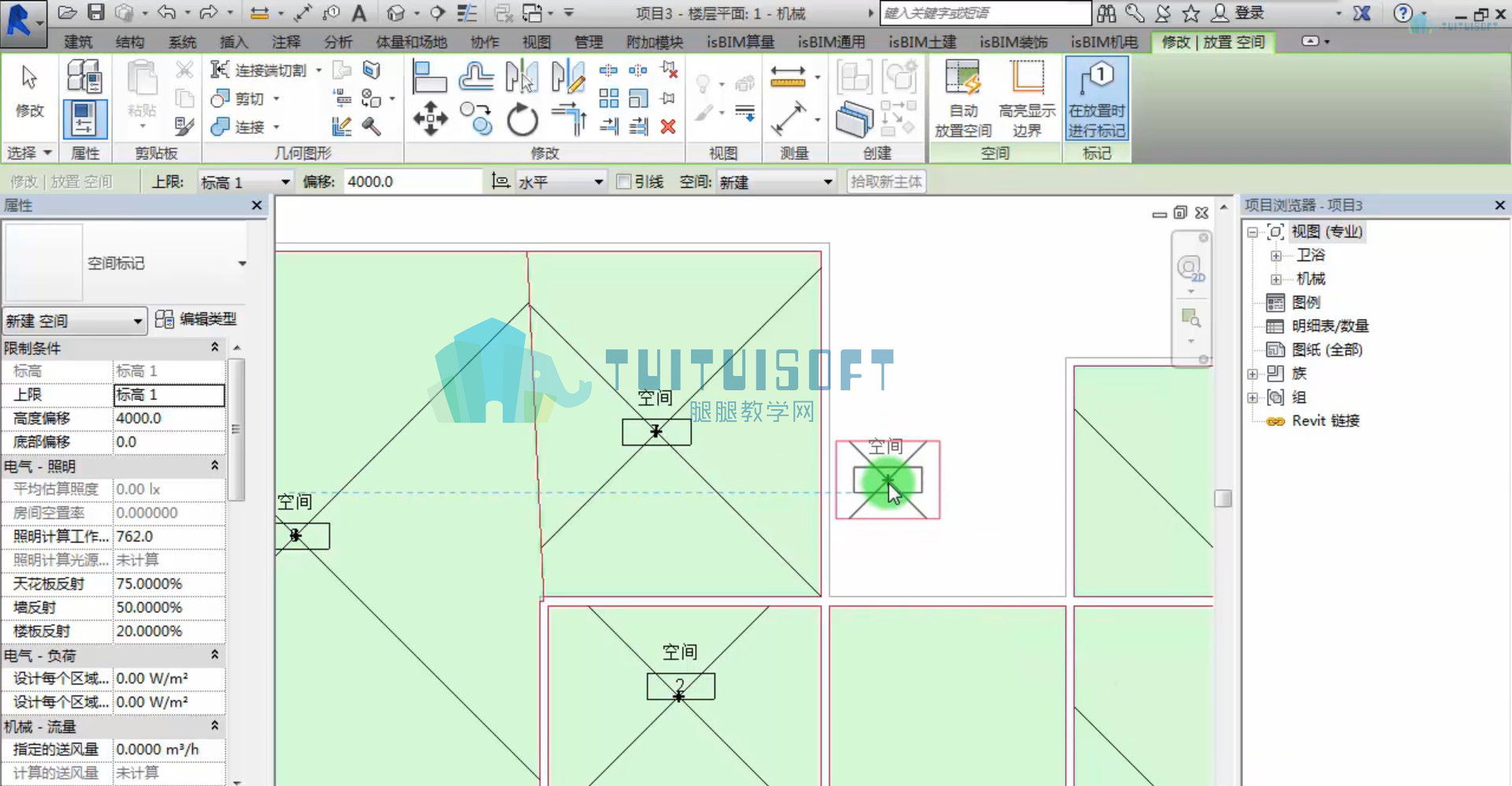Enable the Leader (引线) checkbox
The image size is (1512, 786).
[x=623, y=182]
